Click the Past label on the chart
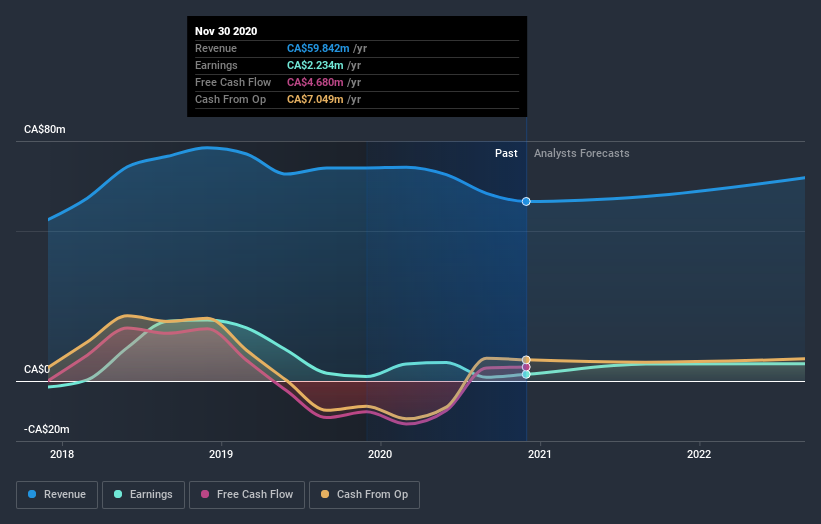 tap(506, 153)
